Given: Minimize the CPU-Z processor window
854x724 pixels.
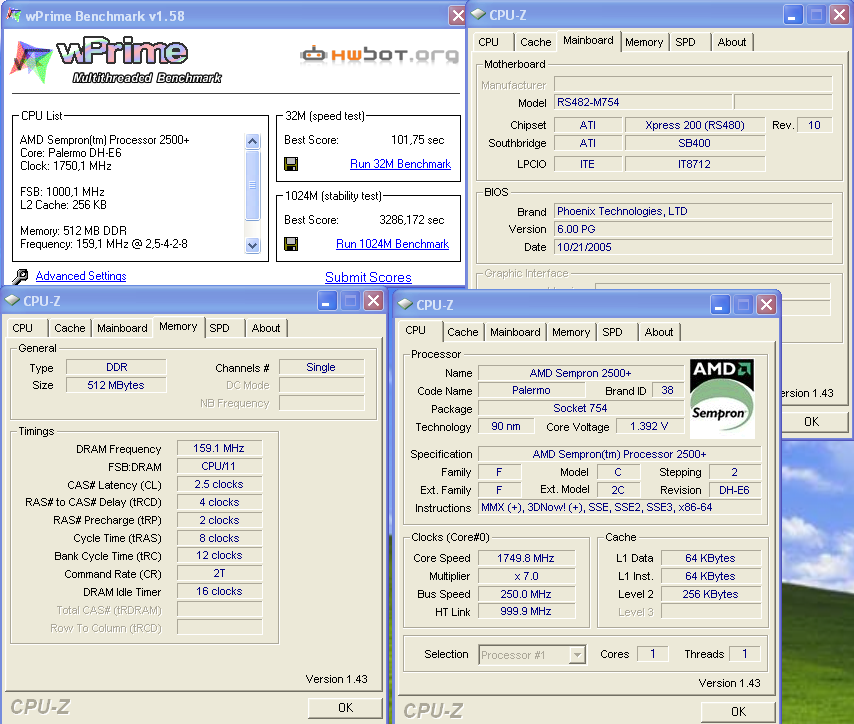Looking at the screenshot, I should [x=719, y=305].
